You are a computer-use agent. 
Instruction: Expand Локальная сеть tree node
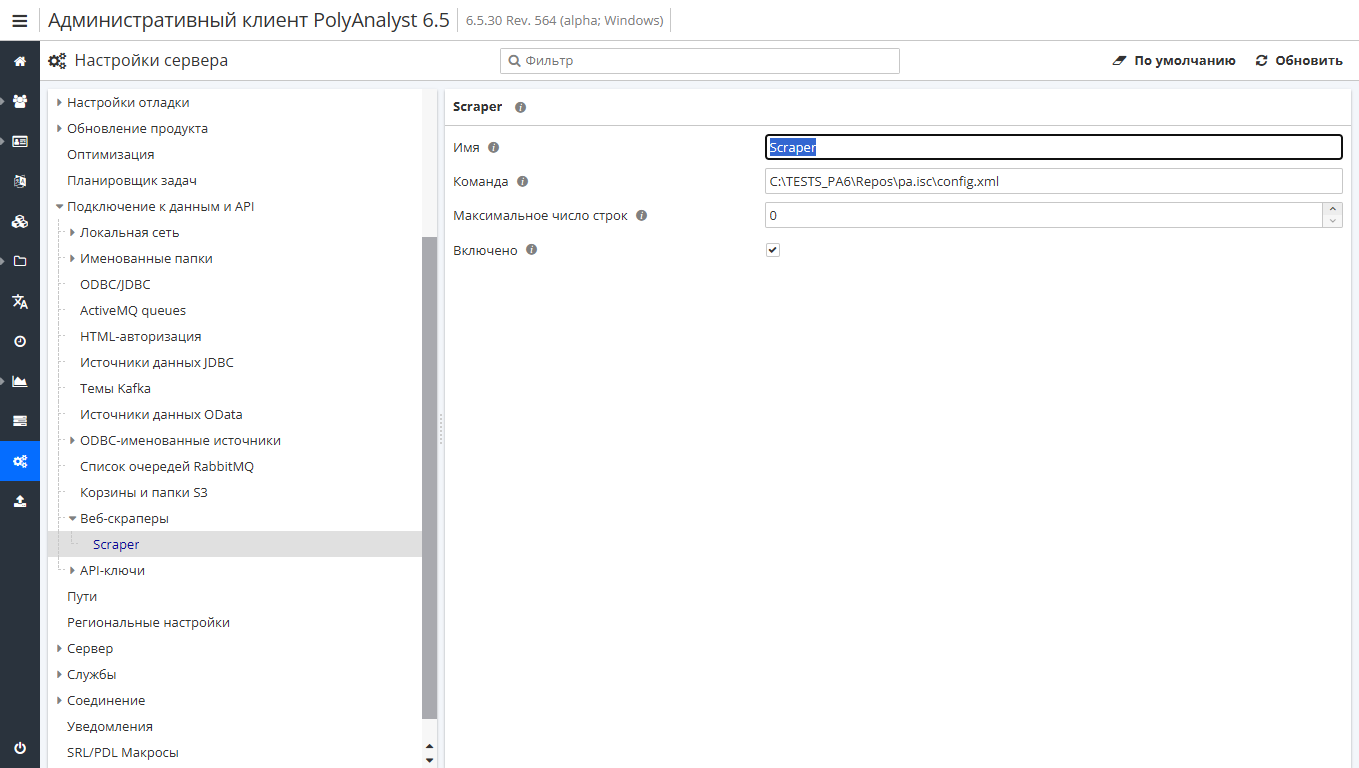click(73, 232)
